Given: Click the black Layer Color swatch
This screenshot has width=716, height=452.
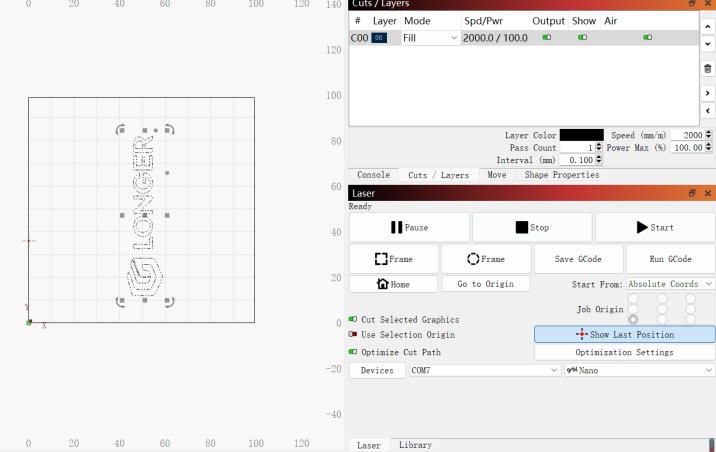Looking at the screenshot, I should click(x=581, y=135).
